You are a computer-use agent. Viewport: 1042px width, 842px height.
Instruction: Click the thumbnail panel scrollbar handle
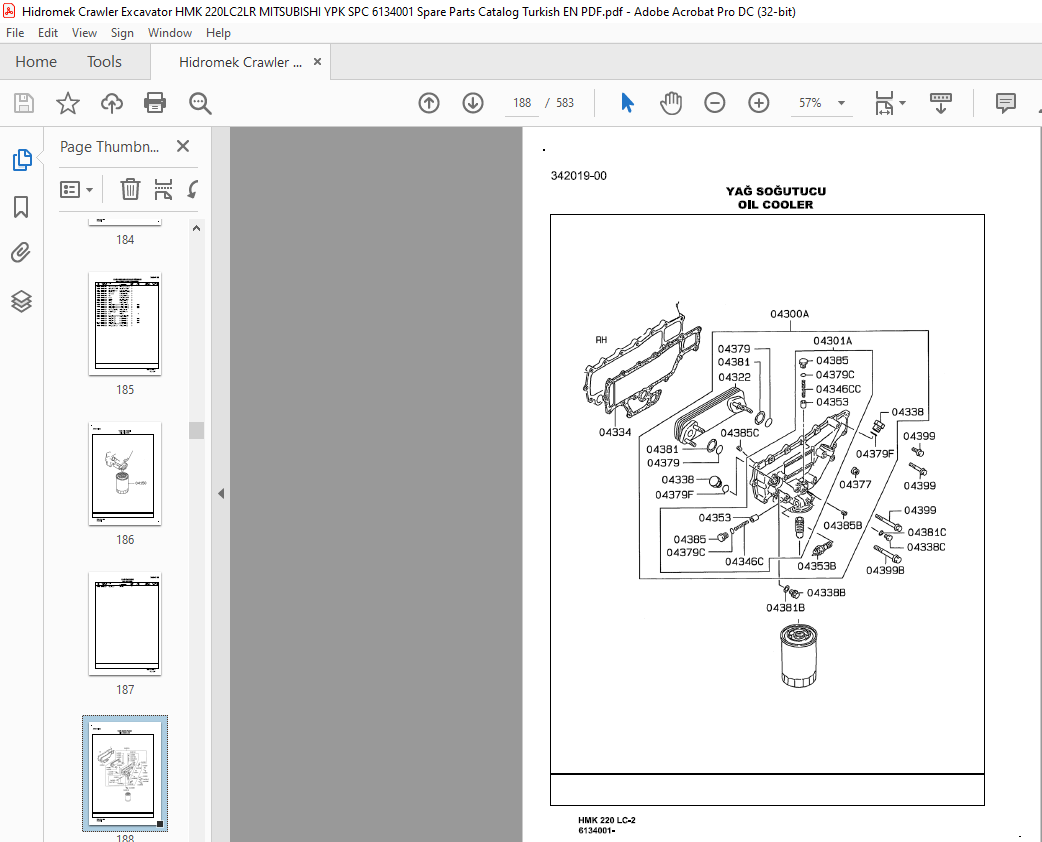point(196,430)
